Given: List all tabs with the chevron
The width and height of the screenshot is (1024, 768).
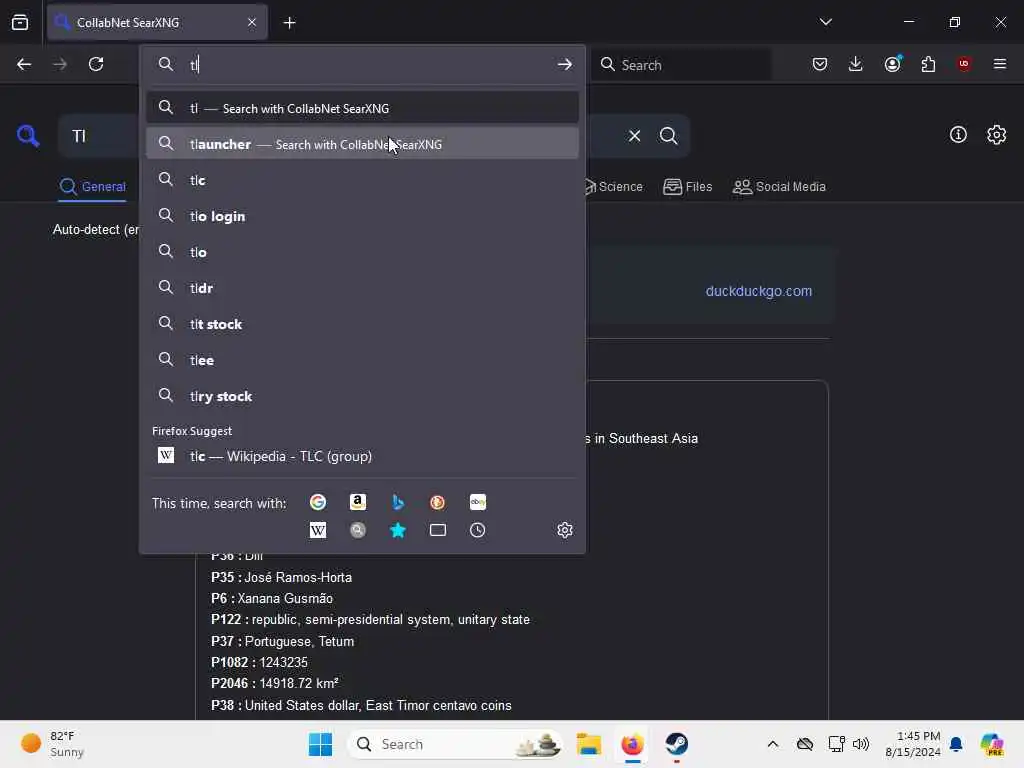Looking at the screenshot, I should pos(825,22).
